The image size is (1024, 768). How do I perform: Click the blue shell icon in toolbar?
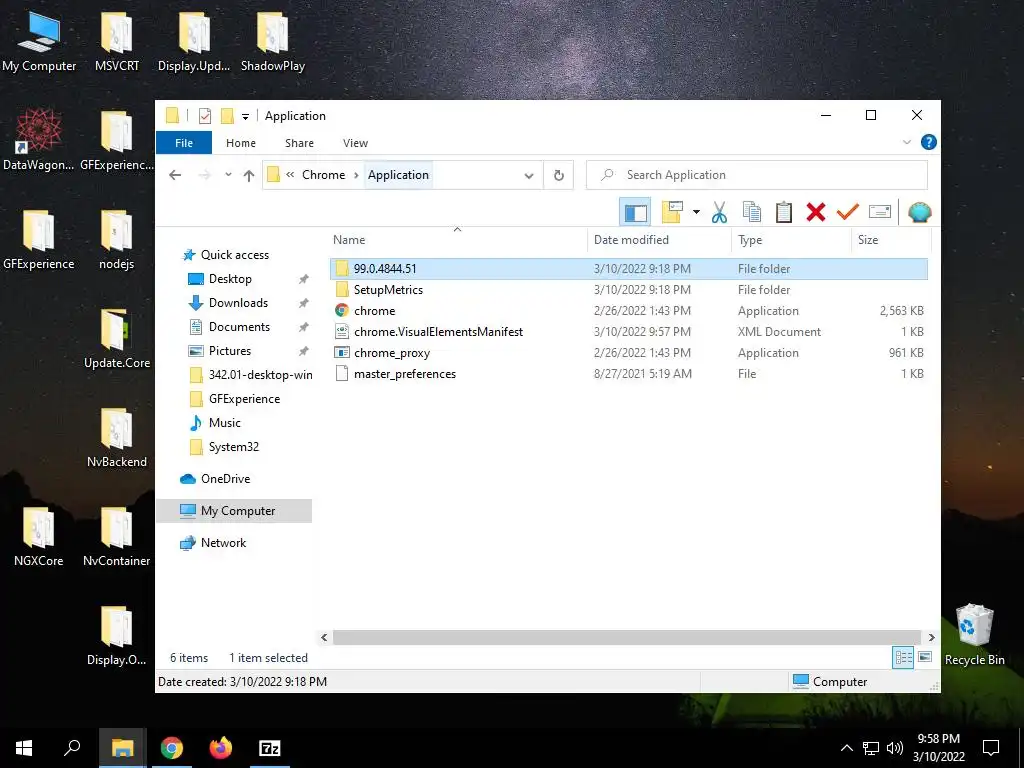(920, 212)
